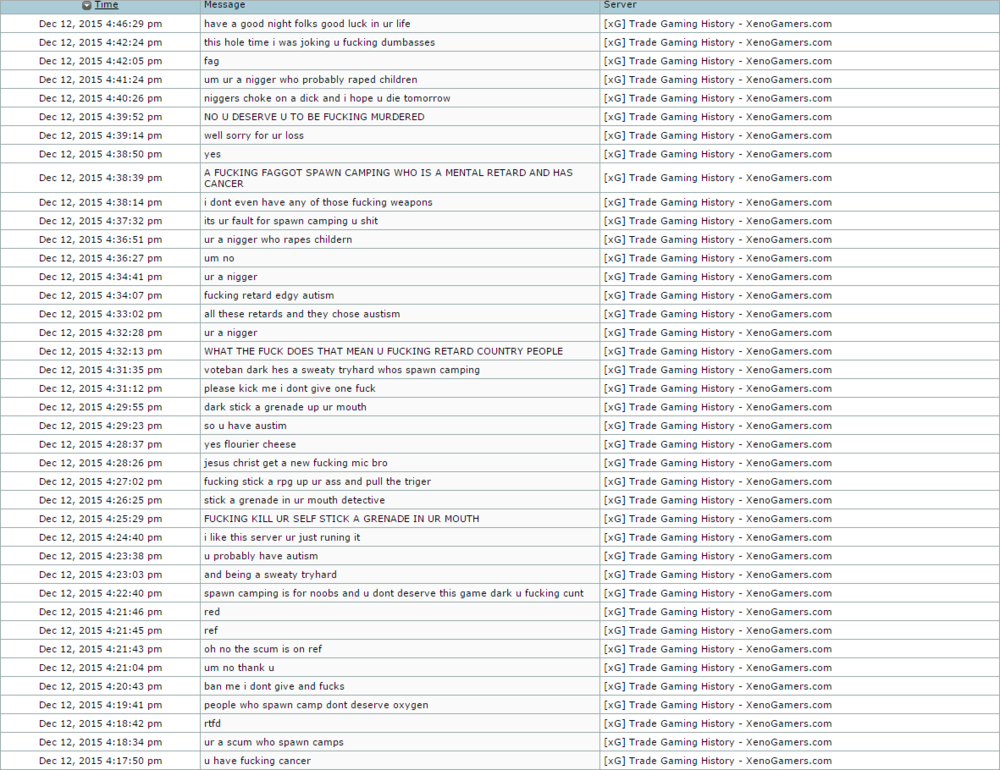Viewport: 1000px width, 770px height.
Task: Select message 'and being a sweaty tryhard'
Action: click(270, 575)
